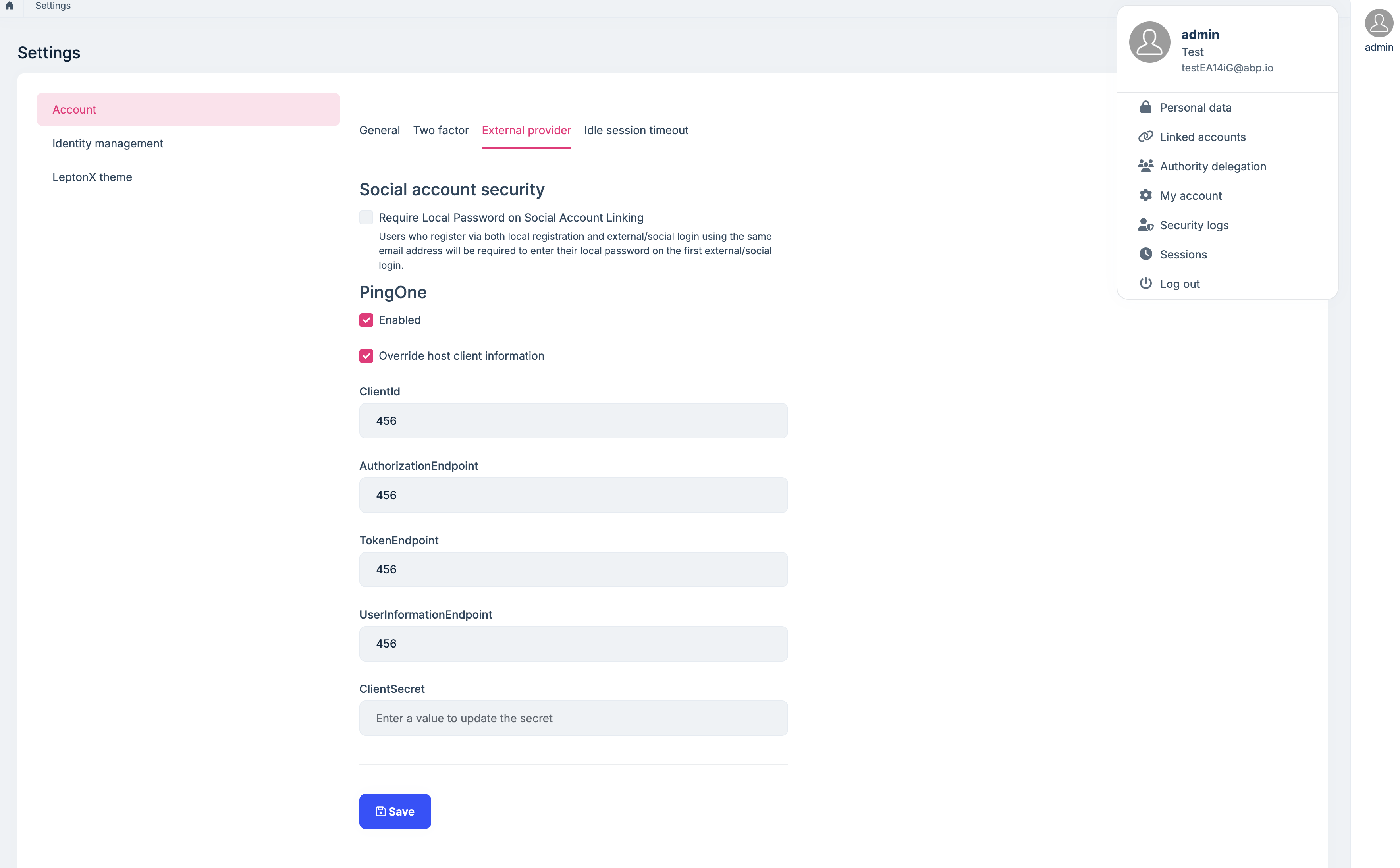Click the clock icon beside Sessions

coord(1145,254)
